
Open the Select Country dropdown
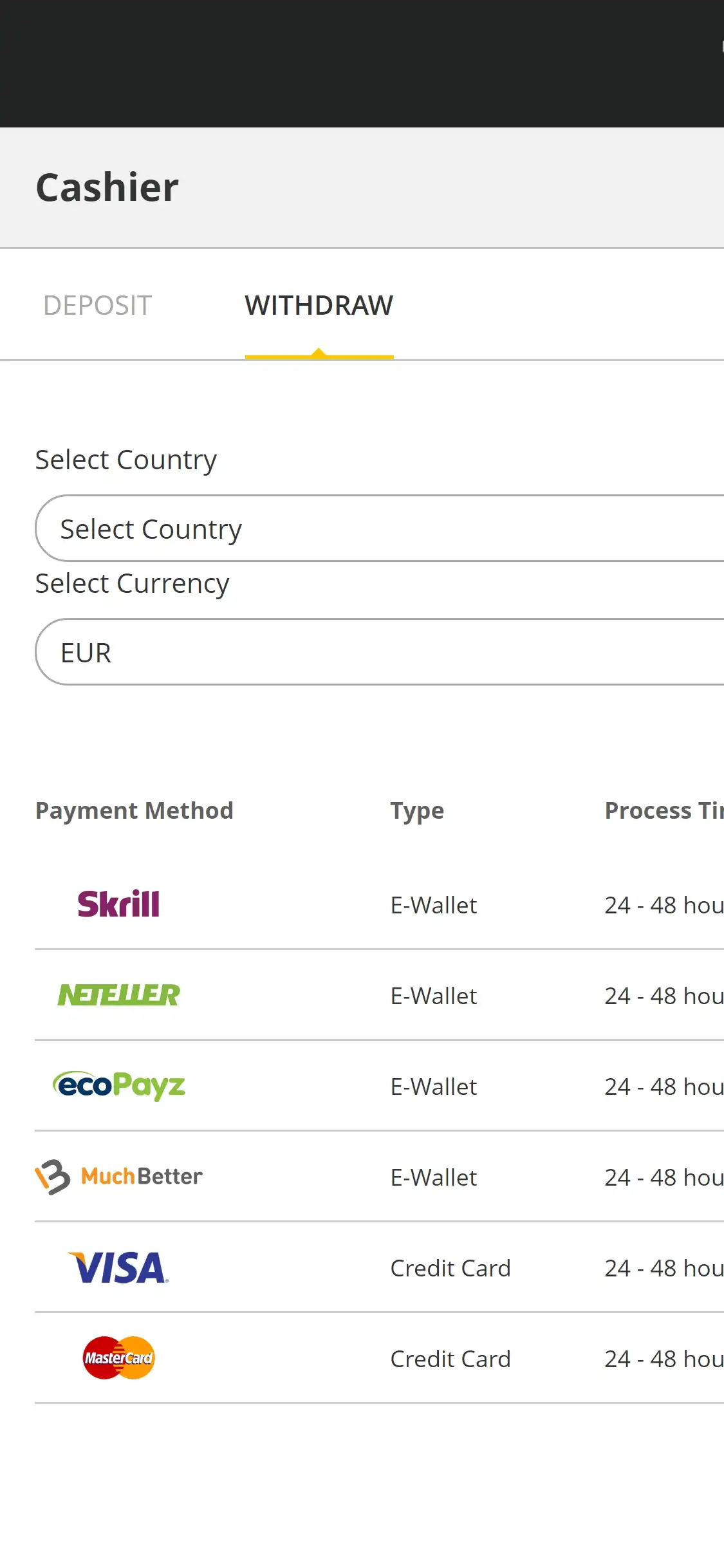tap(380, 528)
